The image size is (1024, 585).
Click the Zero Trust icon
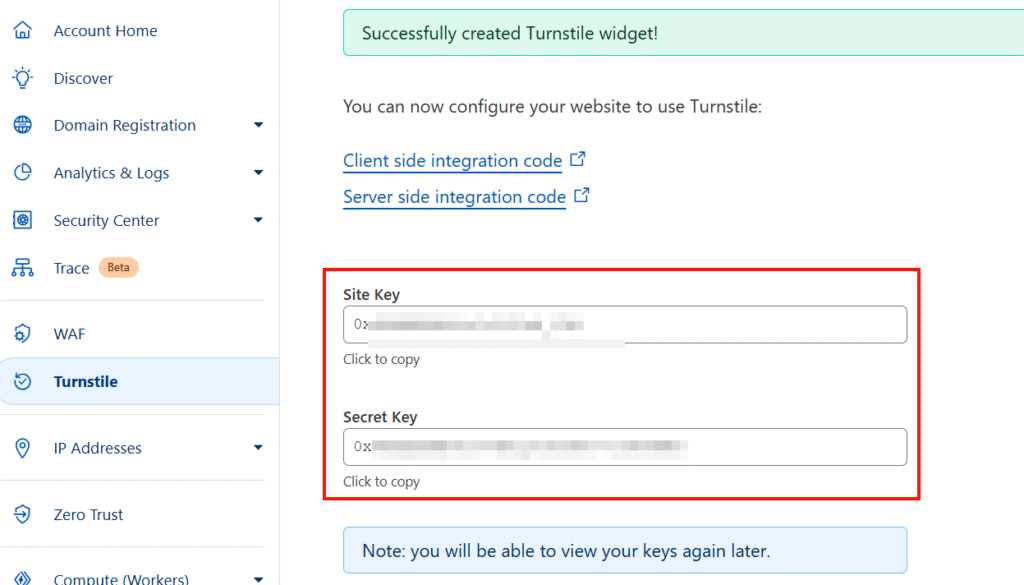(x=22, y=514)
